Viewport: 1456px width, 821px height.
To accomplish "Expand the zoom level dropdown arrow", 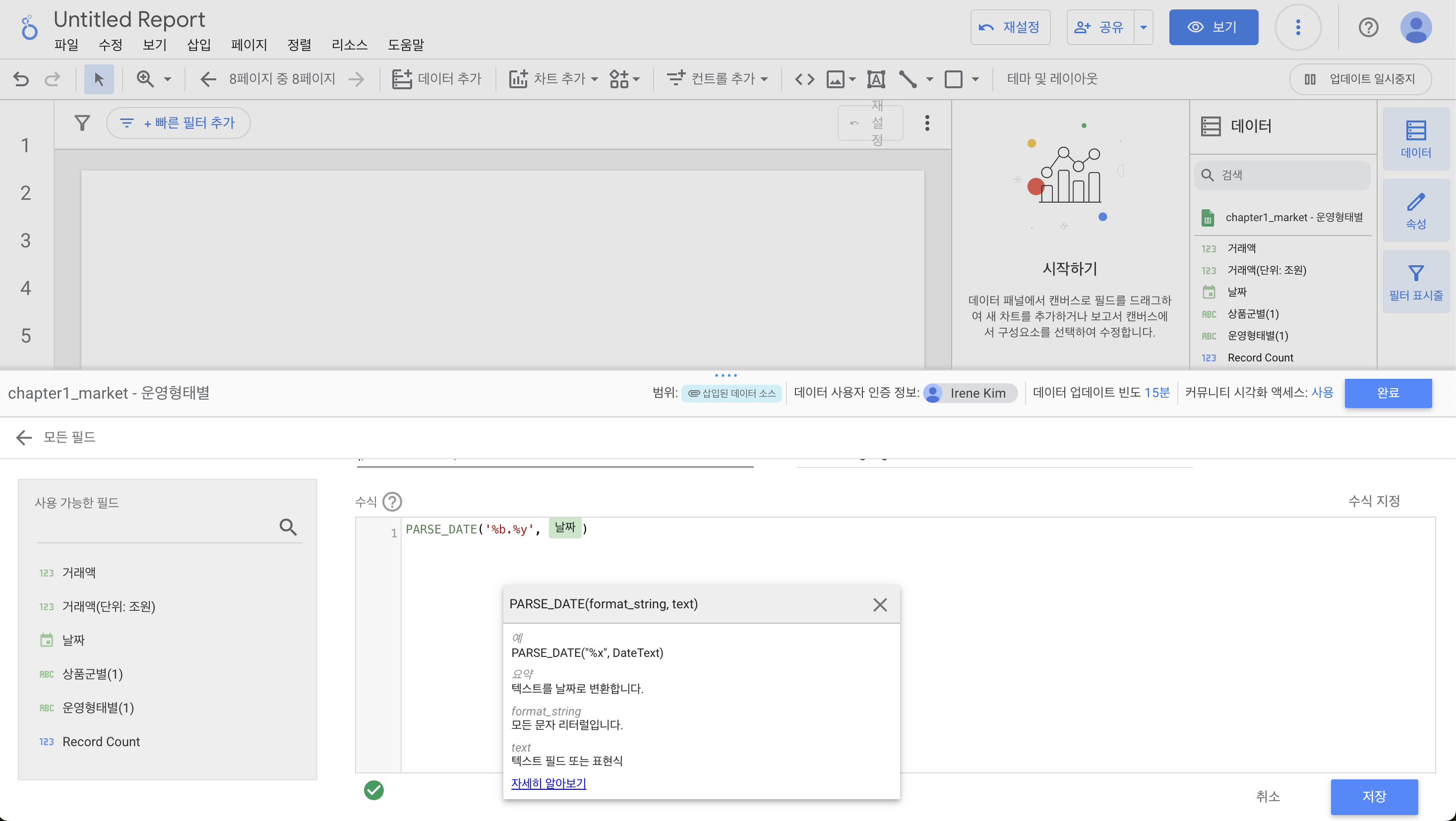I will [167, 79].
